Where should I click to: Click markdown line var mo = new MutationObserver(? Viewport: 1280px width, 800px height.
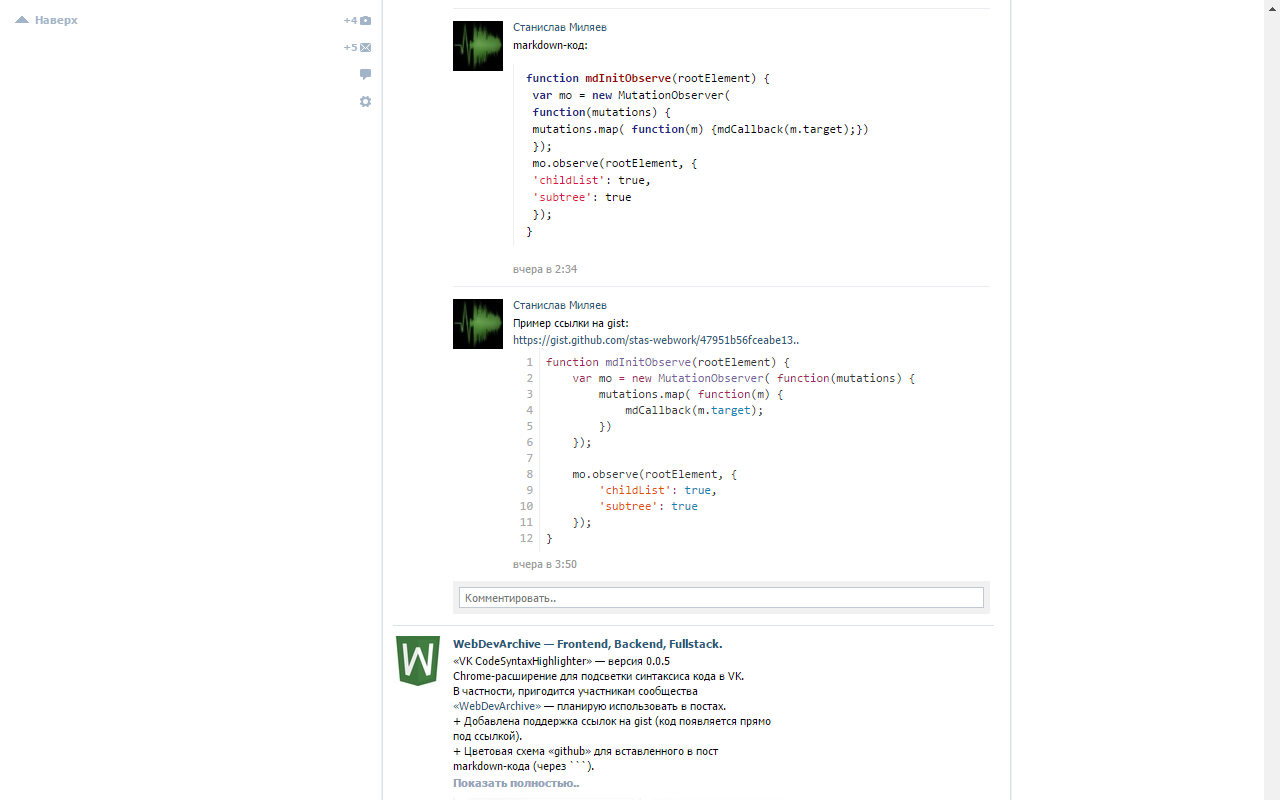[x=631, y=95]
